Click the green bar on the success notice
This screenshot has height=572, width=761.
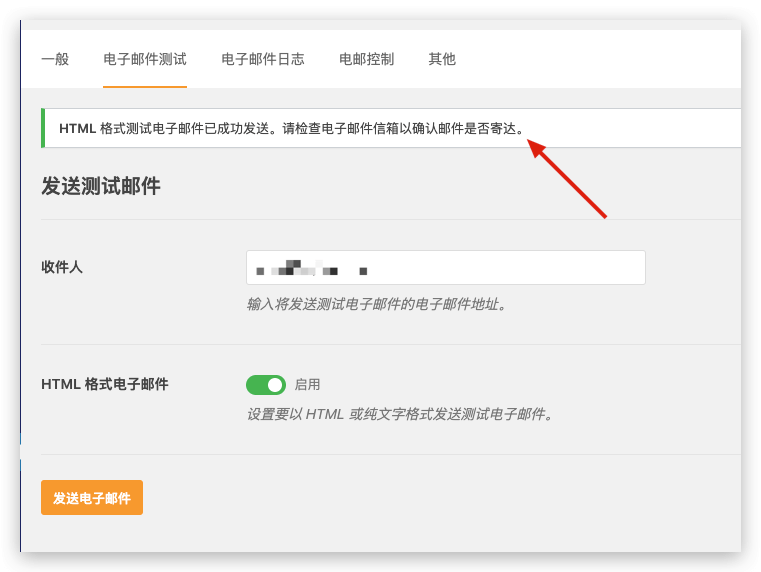click(x=43, y=128)
